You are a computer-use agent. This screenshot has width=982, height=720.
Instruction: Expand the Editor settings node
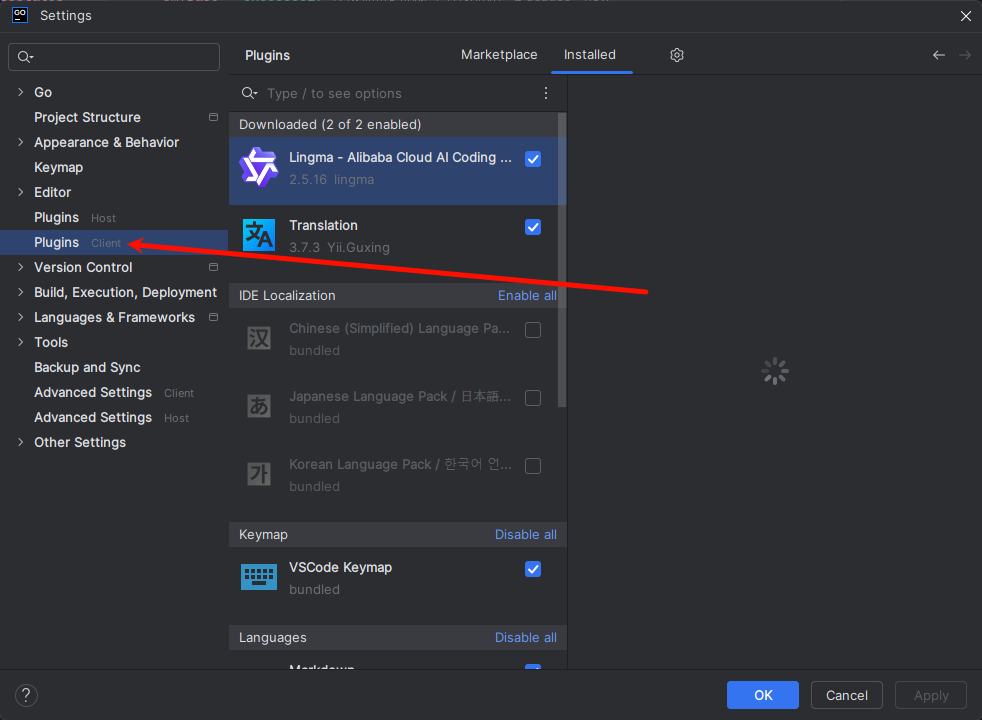click(x=21, y=192)
